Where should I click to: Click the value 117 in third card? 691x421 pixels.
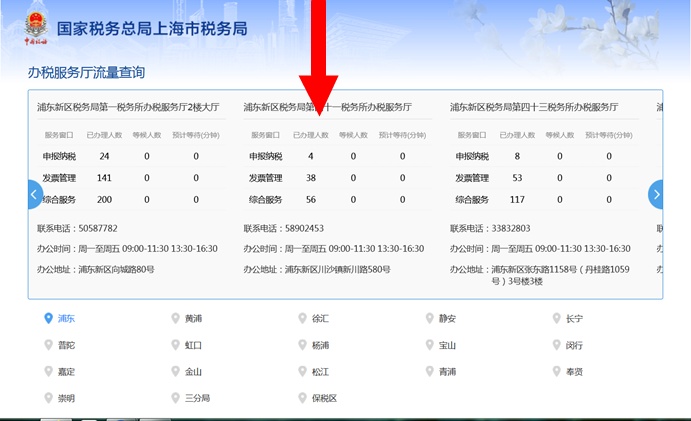click(517, 199)
